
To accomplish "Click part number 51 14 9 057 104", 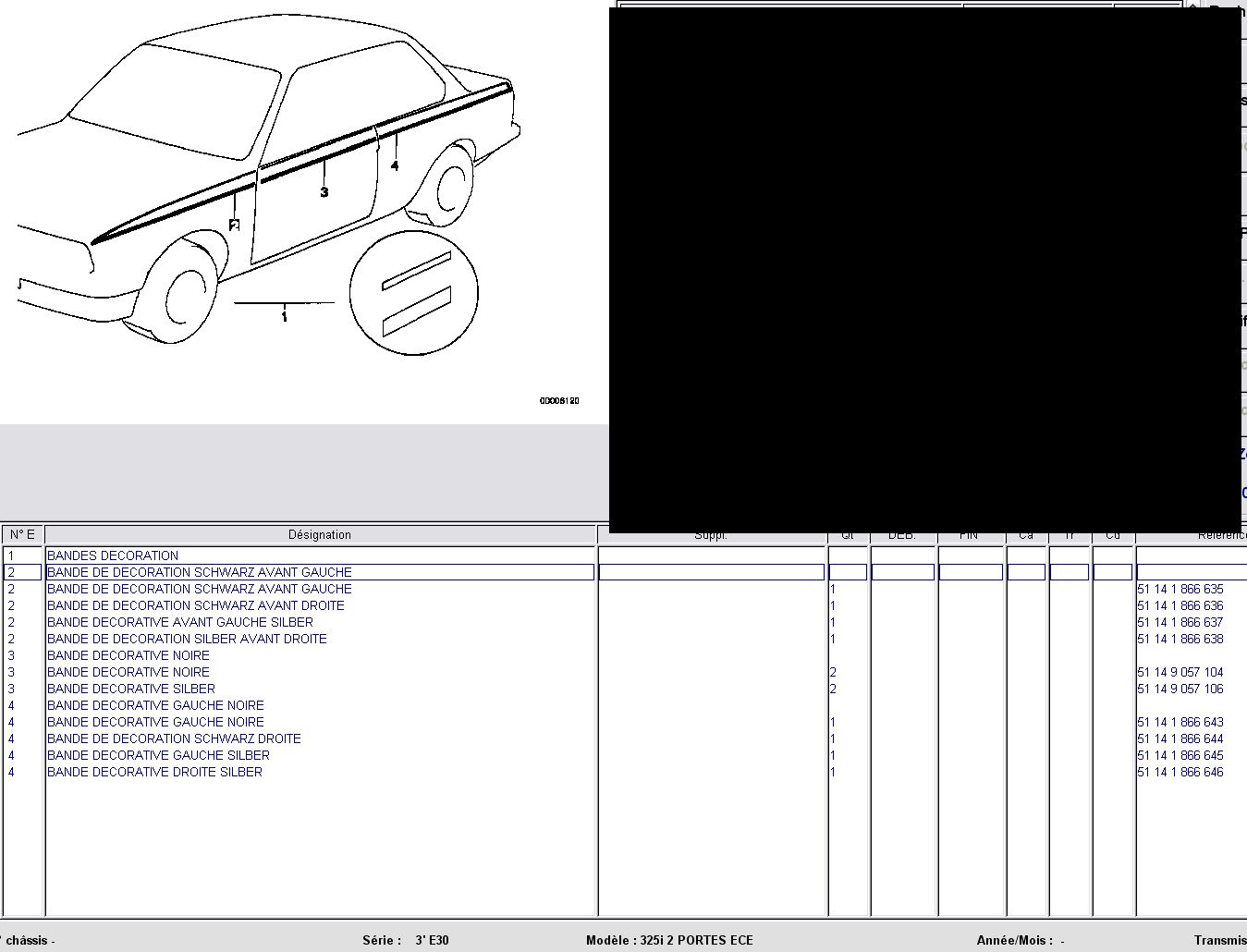I will click(x=1180, y=672).
